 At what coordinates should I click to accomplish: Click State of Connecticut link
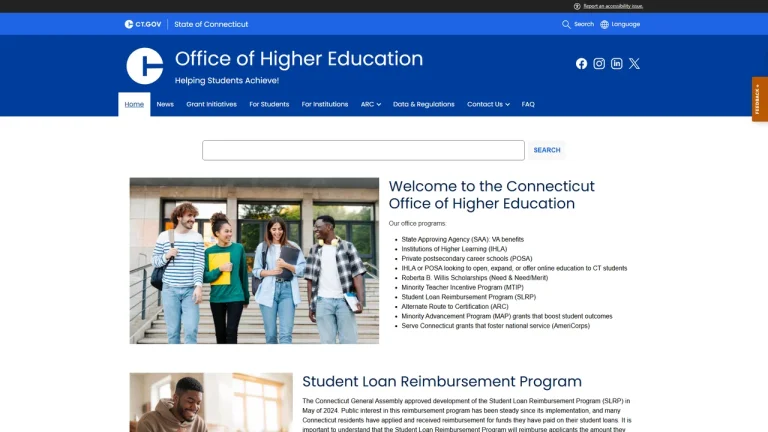tap(211, 24)
